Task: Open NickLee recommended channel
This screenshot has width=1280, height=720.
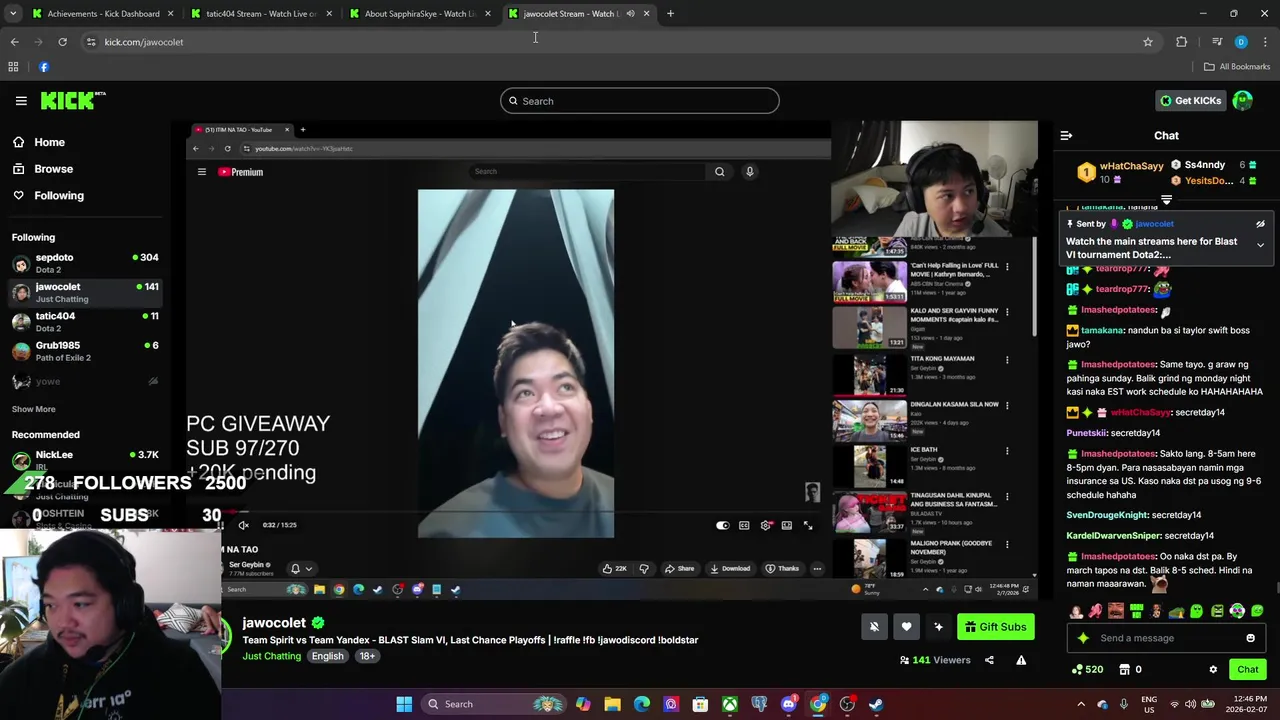Action: (85, 460)
